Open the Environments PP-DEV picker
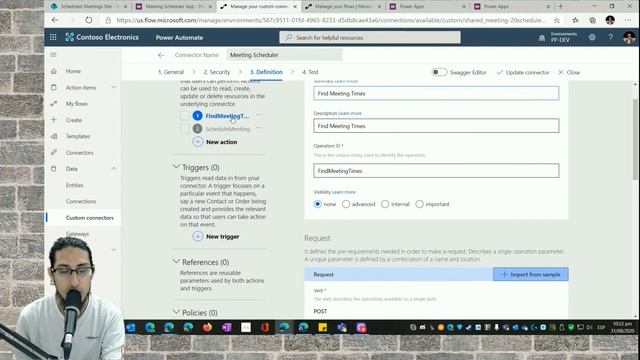Screen dimensions: 640x360 pyautogui.click(x=564, y=37)
